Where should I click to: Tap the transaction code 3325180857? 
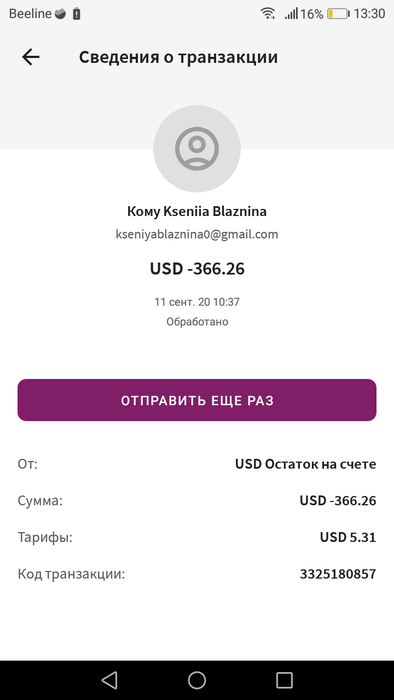[338, 574]
